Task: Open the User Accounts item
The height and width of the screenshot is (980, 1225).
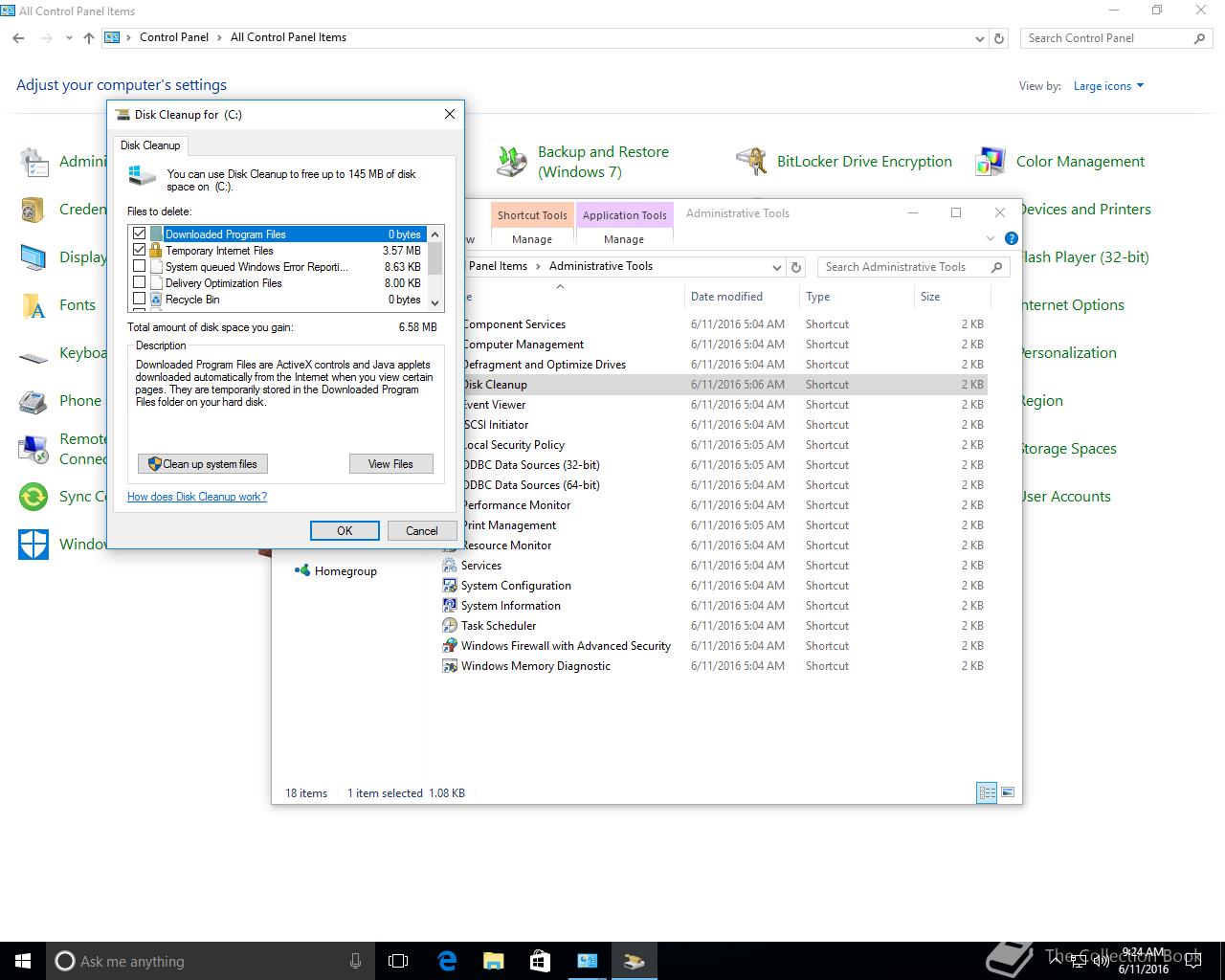Action: (x=1064, y=497)
